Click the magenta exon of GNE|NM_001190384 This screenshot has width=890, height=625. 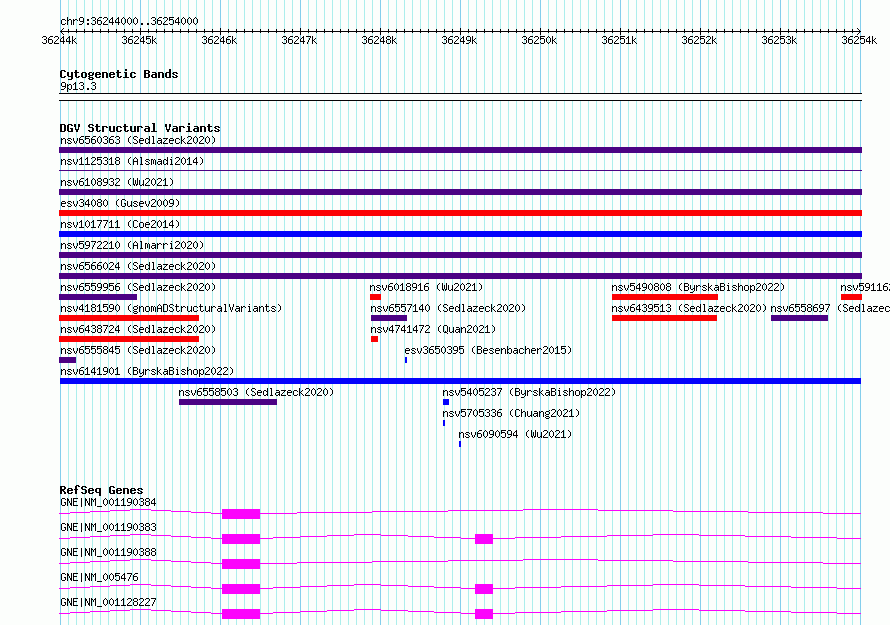point(241,514)
